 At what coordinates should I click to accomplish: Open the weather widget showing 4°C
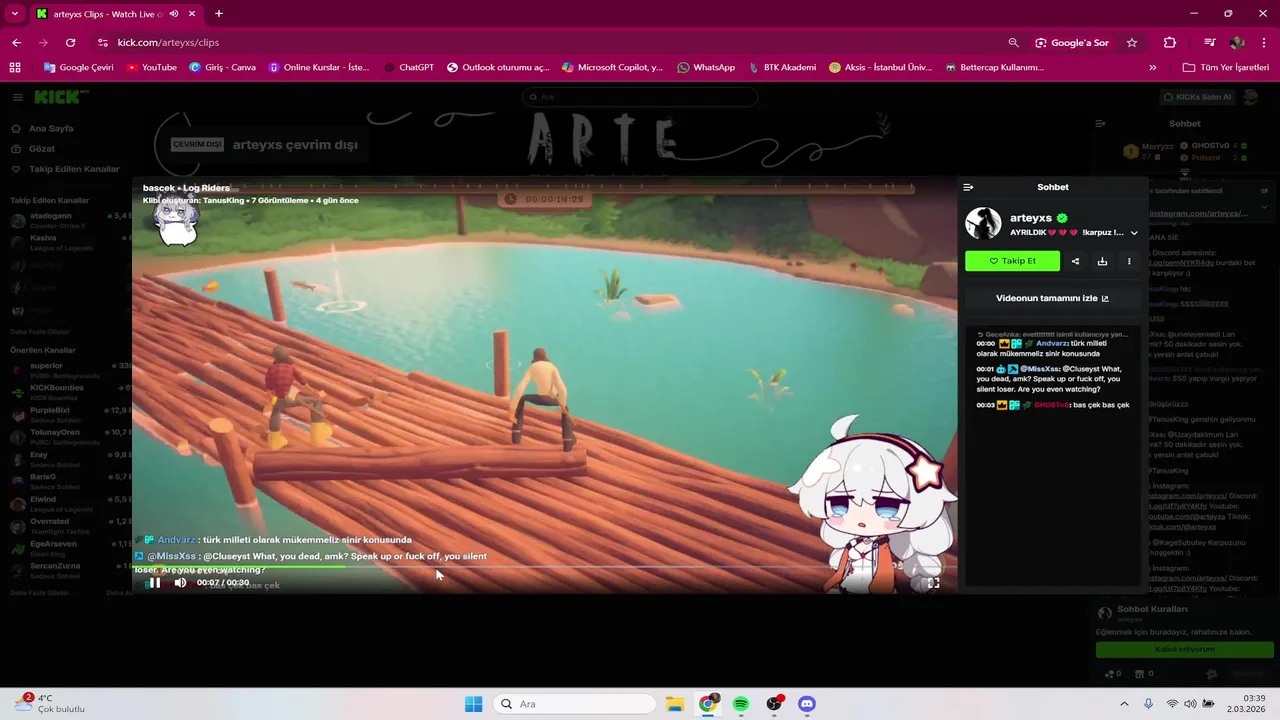coord(48,704)
